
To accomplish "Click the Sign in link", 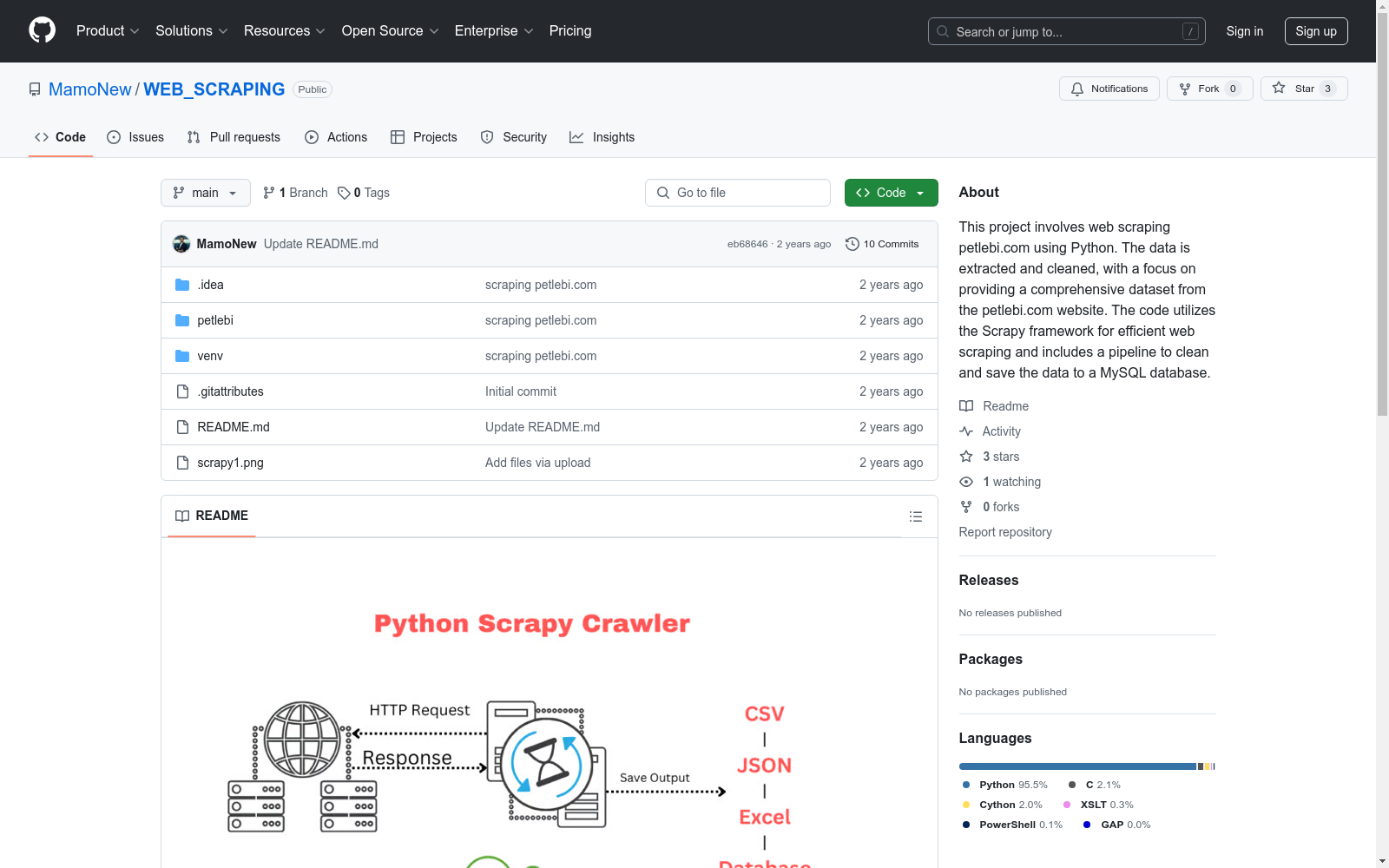I will click(1245, 31).
